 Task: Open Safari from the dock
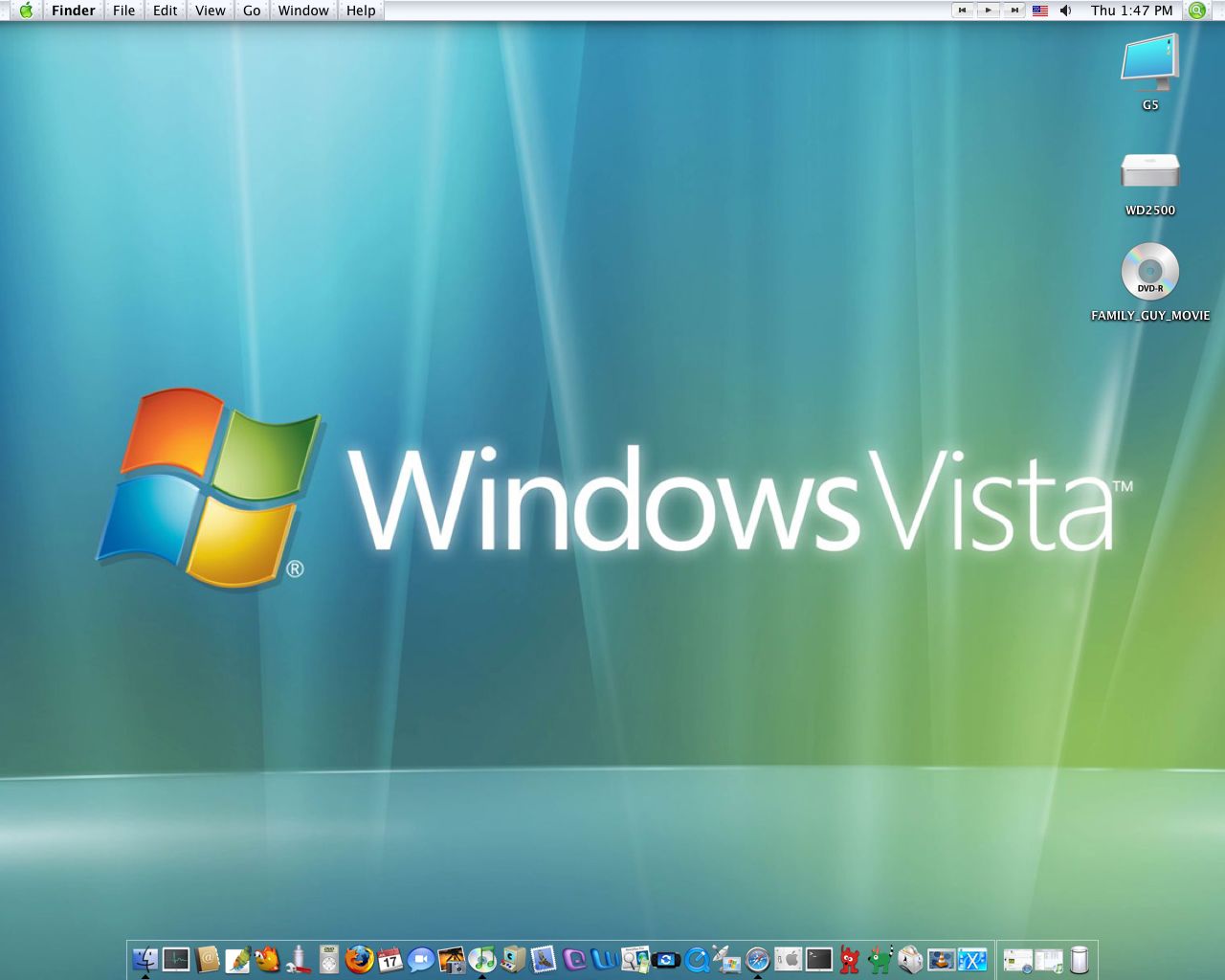[758, 959]
